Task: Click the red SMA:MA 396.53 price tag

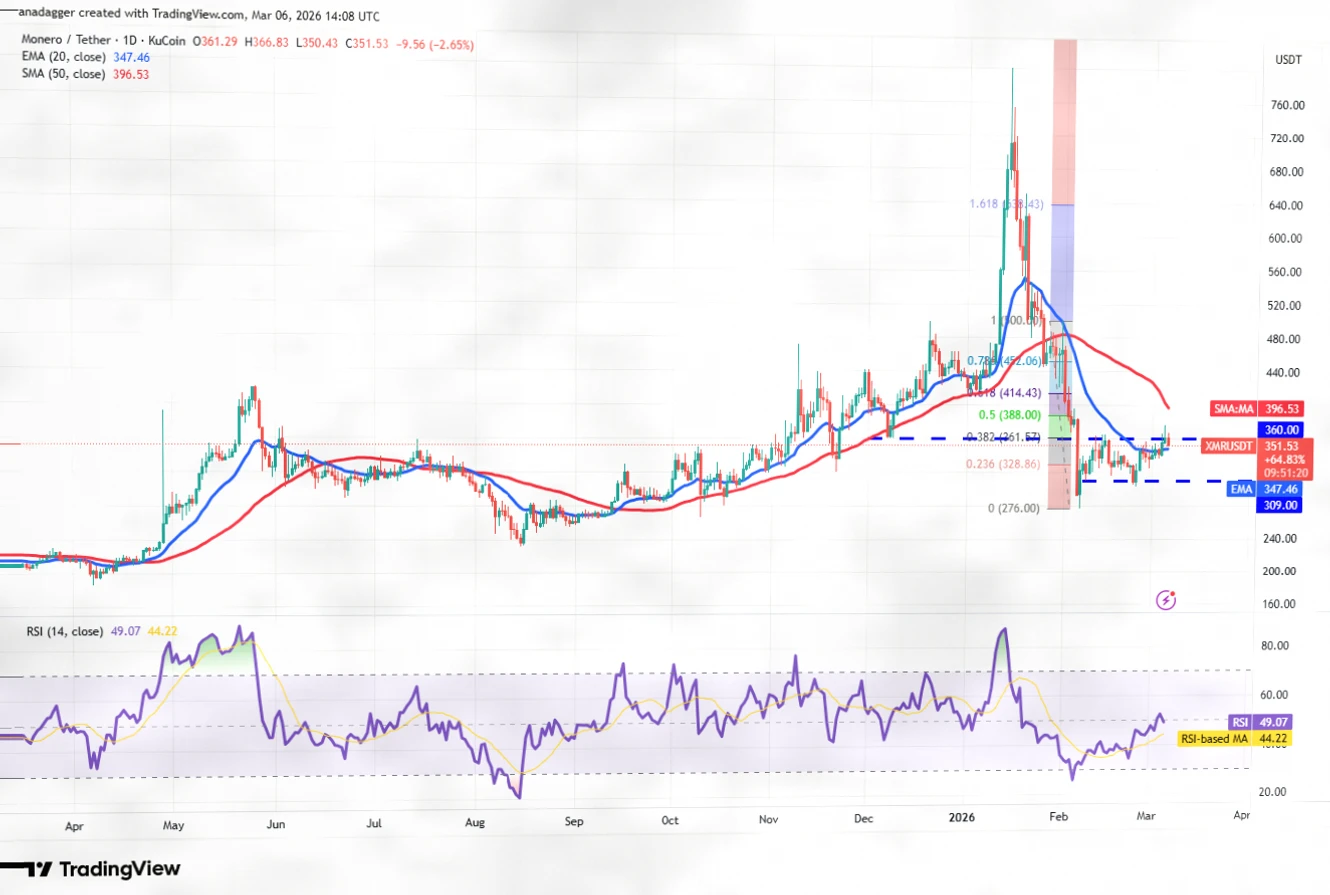Action: point(1275,409)
